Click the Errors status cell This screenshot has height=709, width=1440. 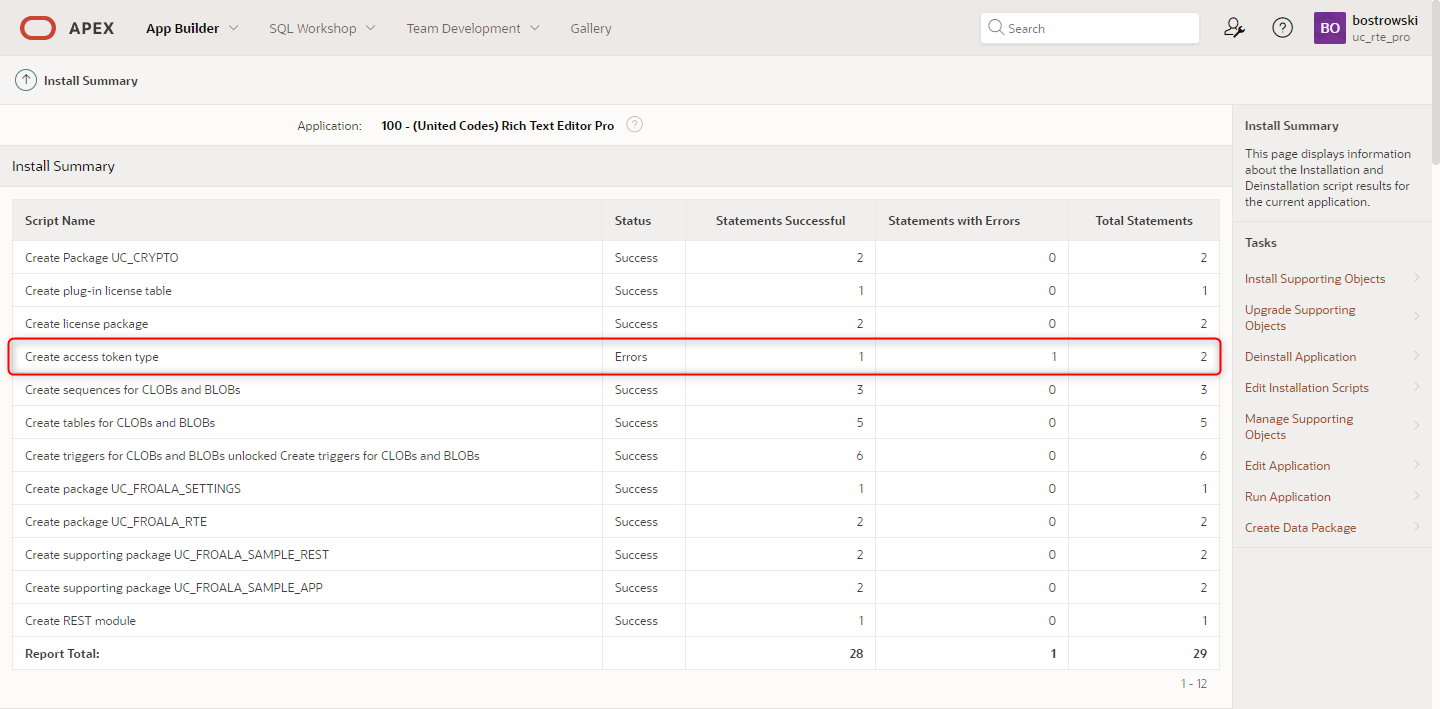[x=631, y=357]
